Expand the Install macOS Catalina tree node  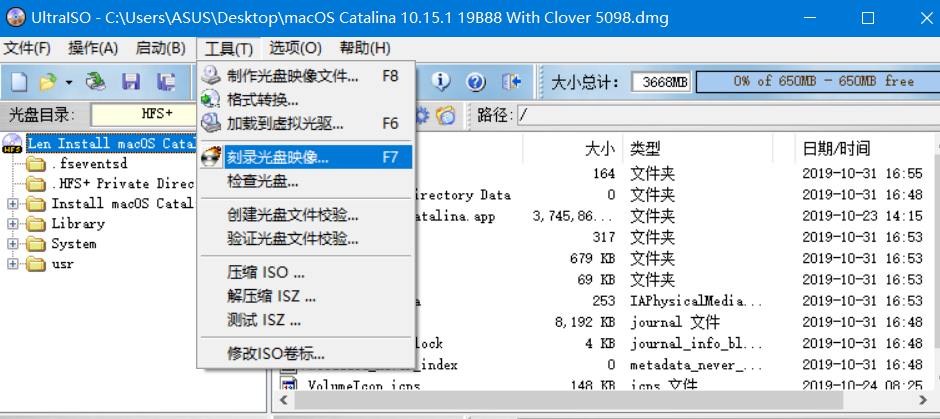pyautogui.click(x=13, y=204)
